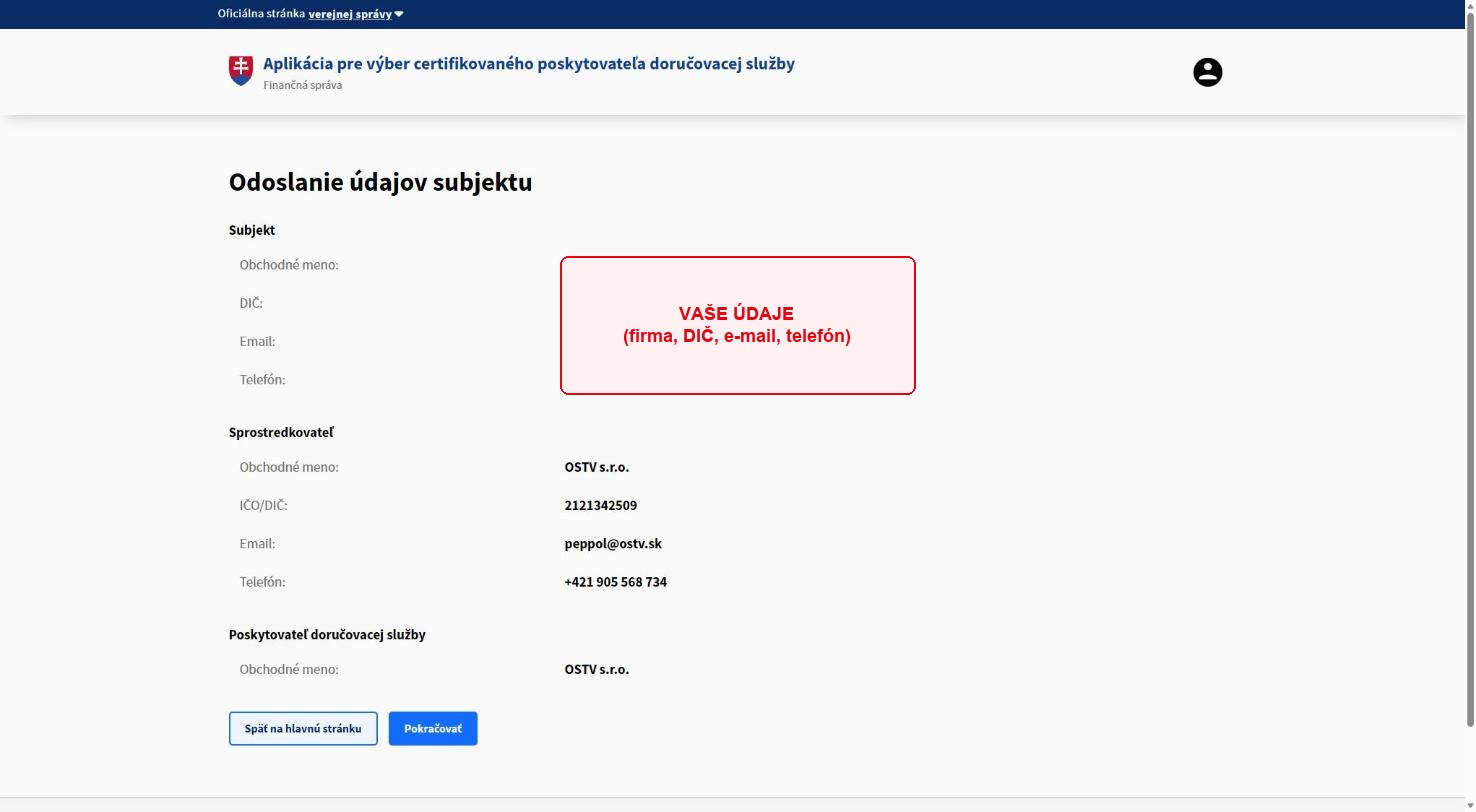Select the intermediary email 'peppol@ostv.sk'
The height and width of the screenshot is (812, 1476).
tap(613, 544)
